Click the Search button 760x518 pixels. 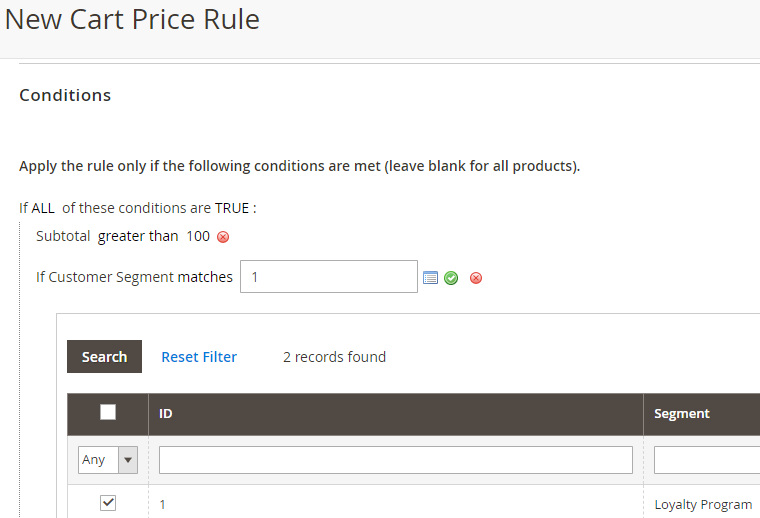tap(104, 357)
